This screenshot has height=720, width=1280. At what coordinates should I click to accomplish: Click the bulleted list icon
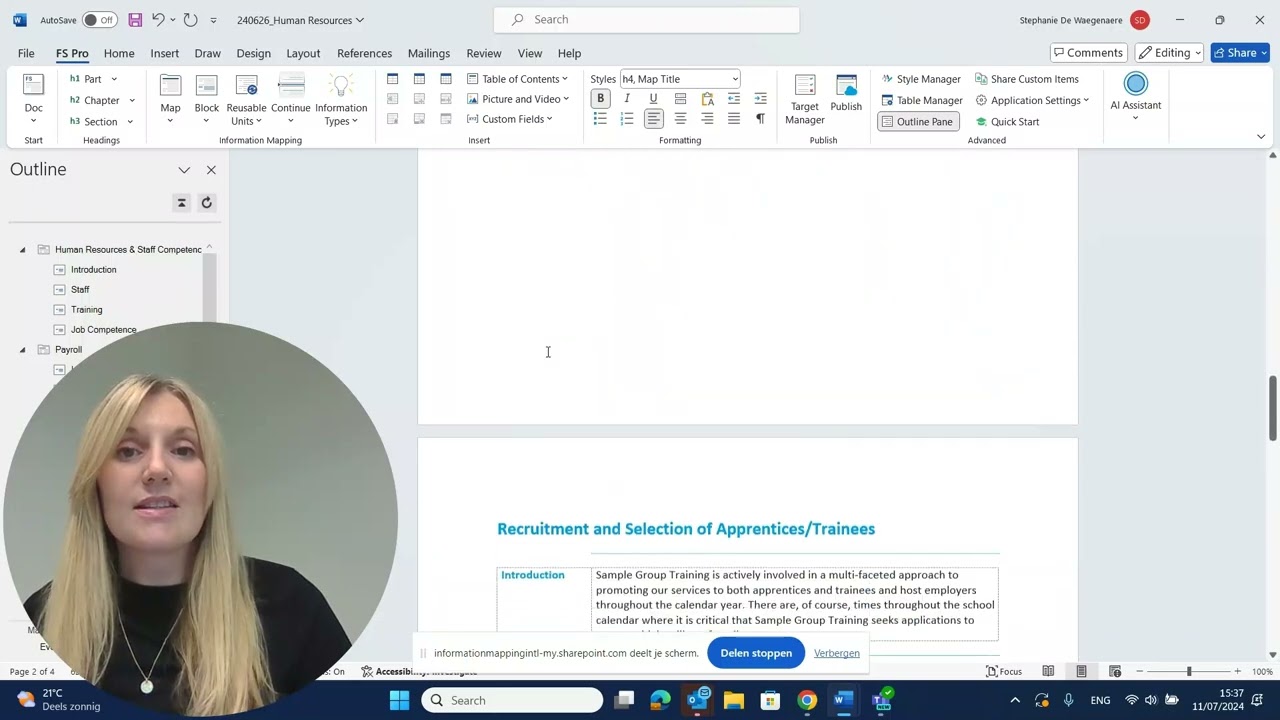(600, 119)
